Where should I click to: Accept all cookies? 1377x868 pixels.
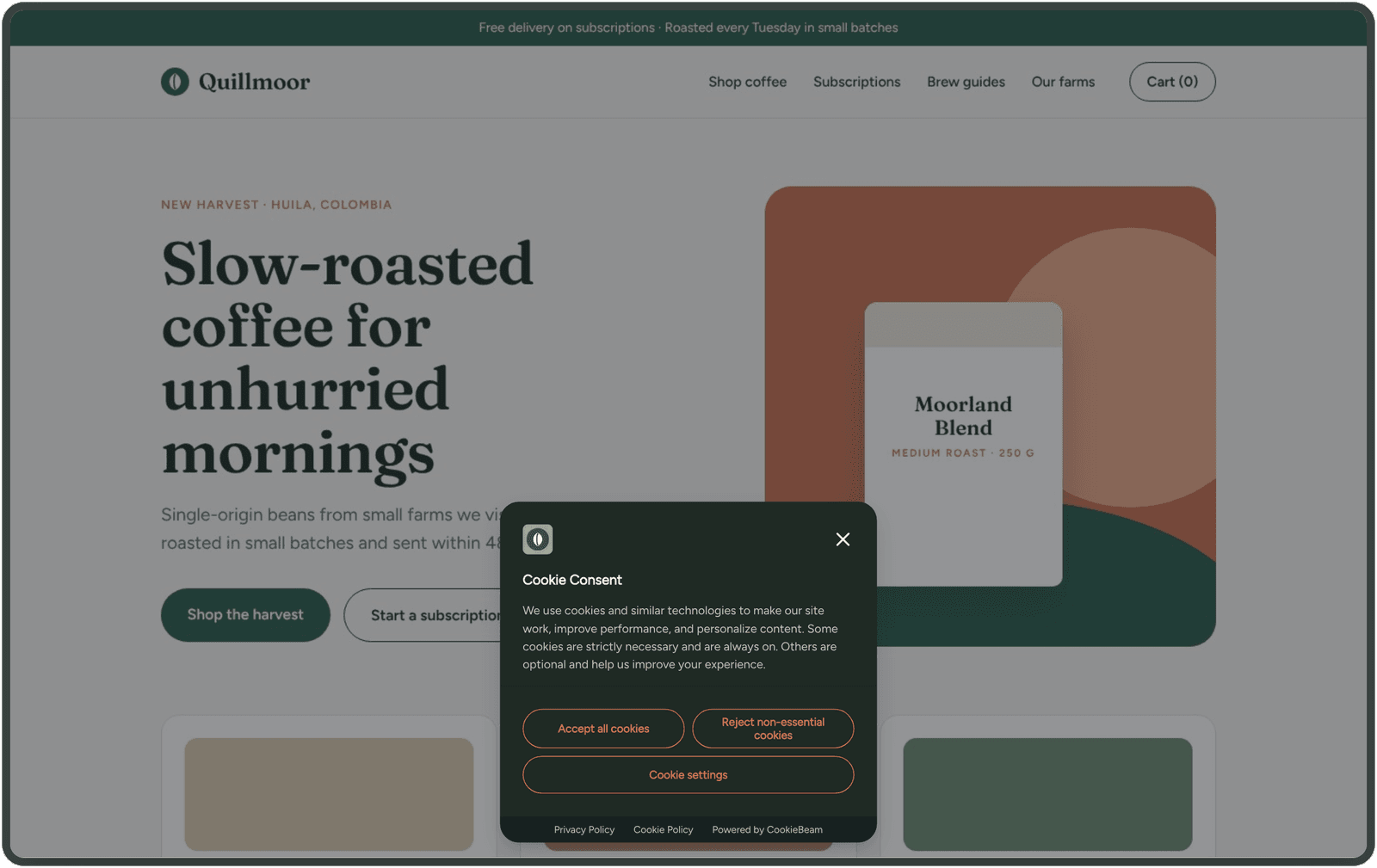point(603,729)
